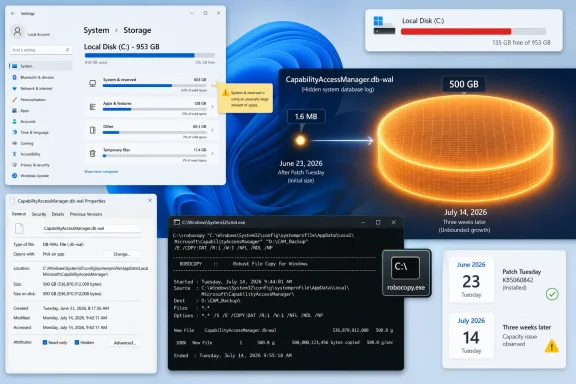Open Windows Update via its circular arrows icon

tap(15, 176)
